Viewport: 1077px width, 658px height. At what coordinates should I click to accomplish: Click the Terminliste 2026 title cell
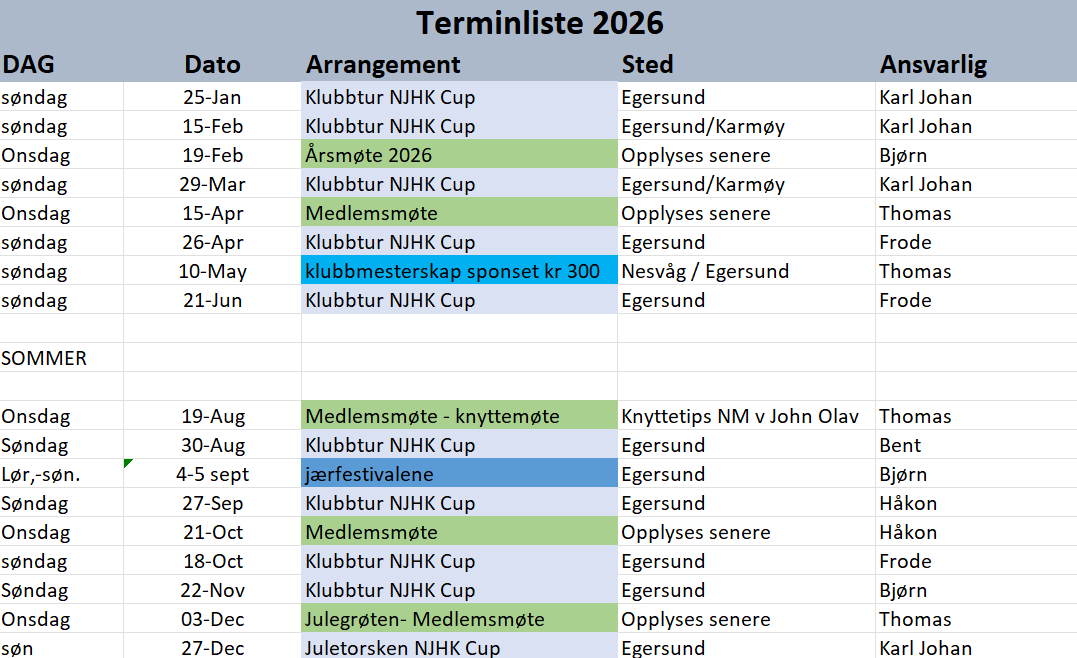point(539,22)
